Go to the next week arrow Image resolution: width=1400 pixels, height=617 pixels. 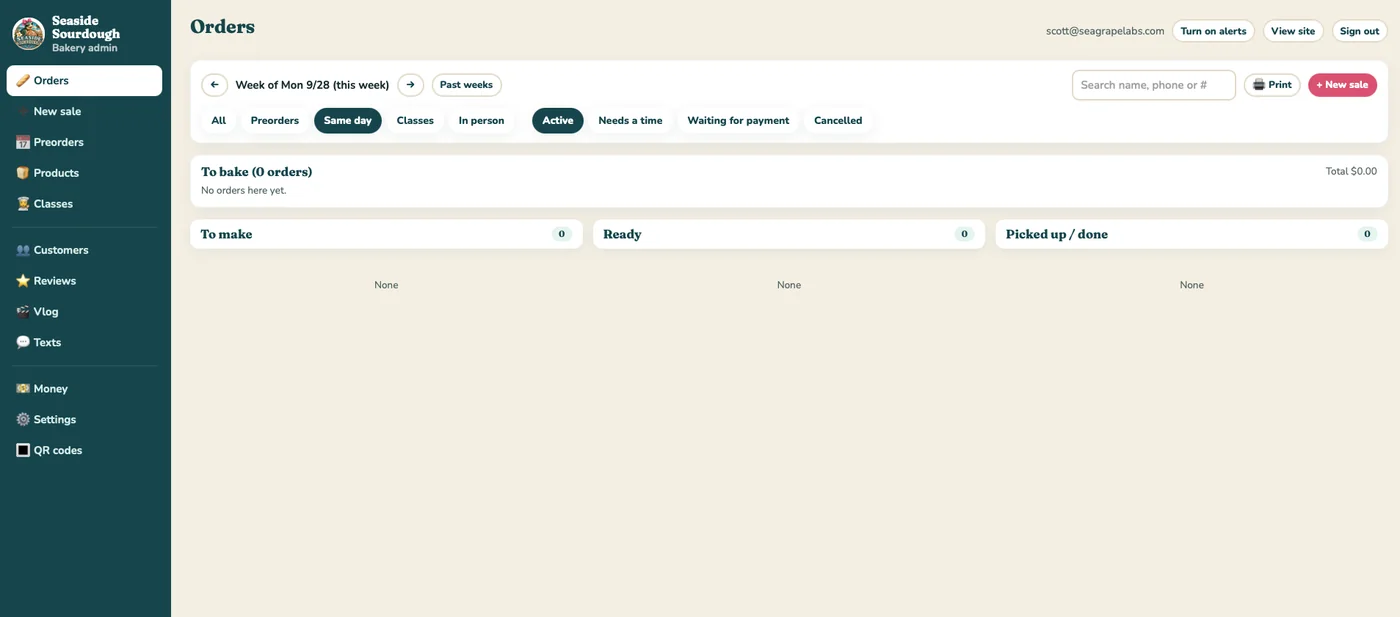coord(410,85)
